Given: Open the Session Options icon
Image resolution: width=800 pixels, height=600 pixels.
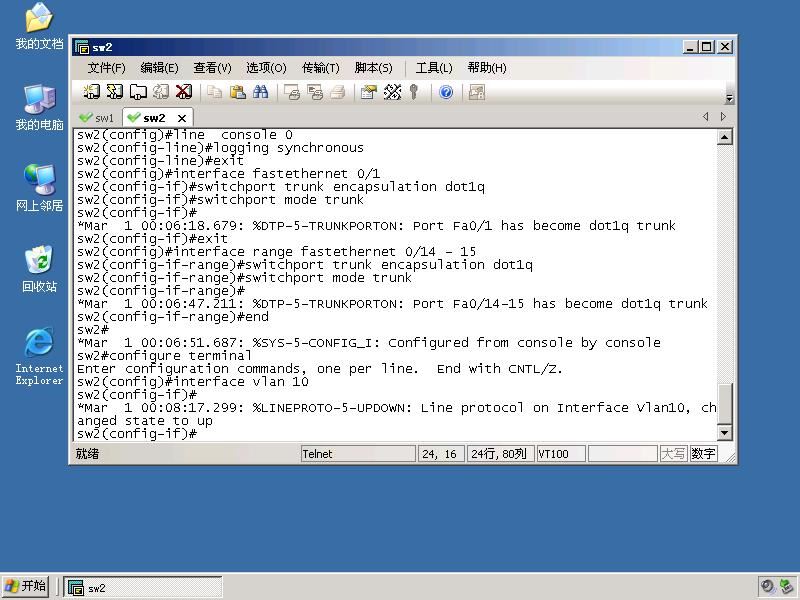Looking at the screenshot, I should 368,92.
